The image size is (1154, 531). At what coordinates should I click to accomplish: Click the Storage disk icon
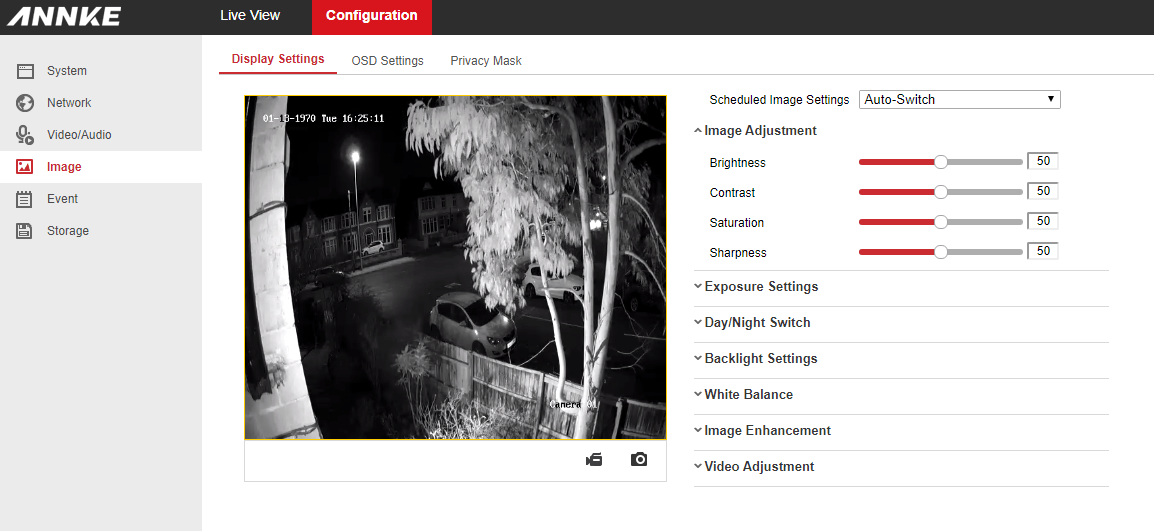26,231
